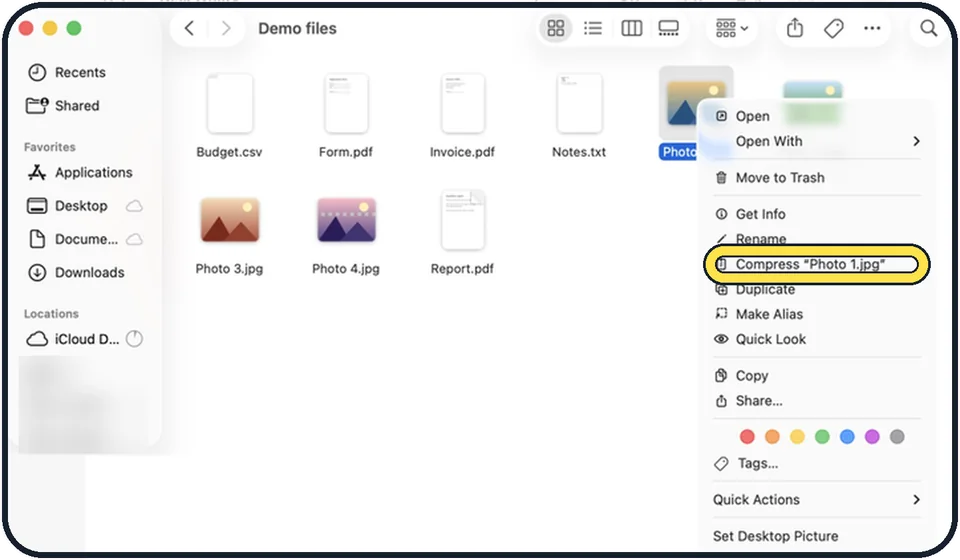Apply the blue tag color
Image resolution: width=960 pixels, height=560 pixels.
click(x=847, y=436)
